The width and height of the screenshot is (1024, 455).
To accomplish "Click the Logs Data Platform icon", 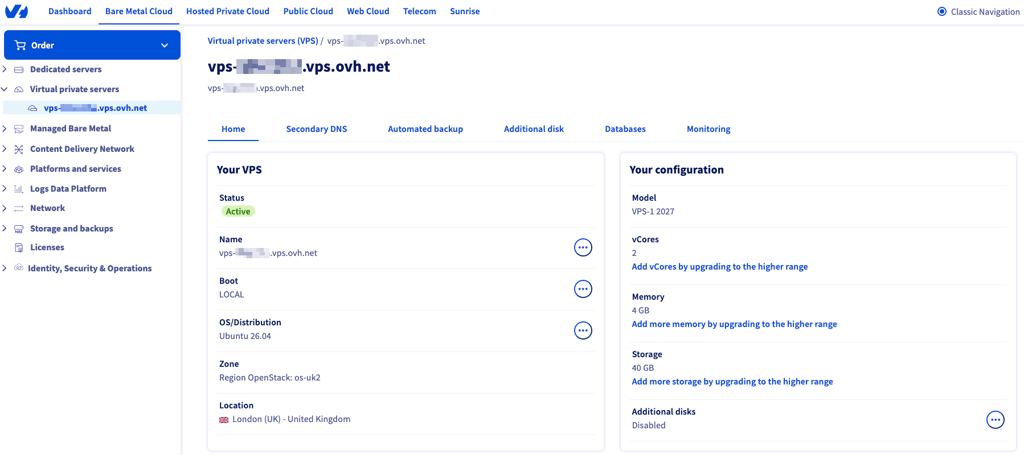I will (x=18, y=189).
